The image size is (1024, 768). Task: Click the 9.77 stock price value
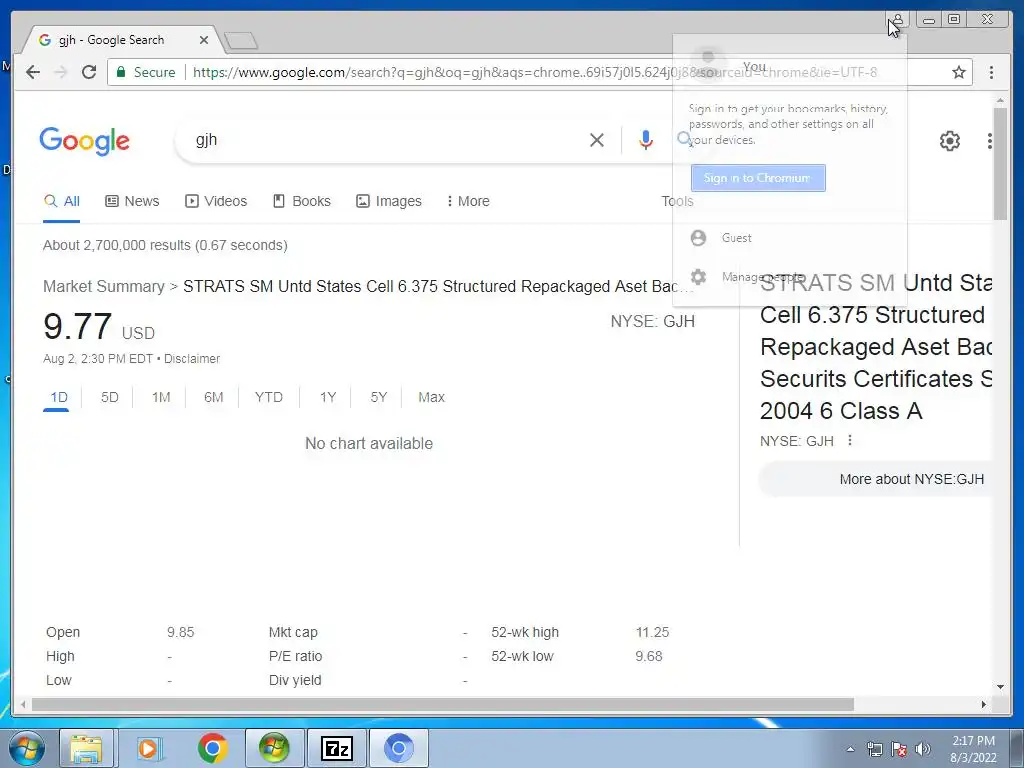(78, 326)
